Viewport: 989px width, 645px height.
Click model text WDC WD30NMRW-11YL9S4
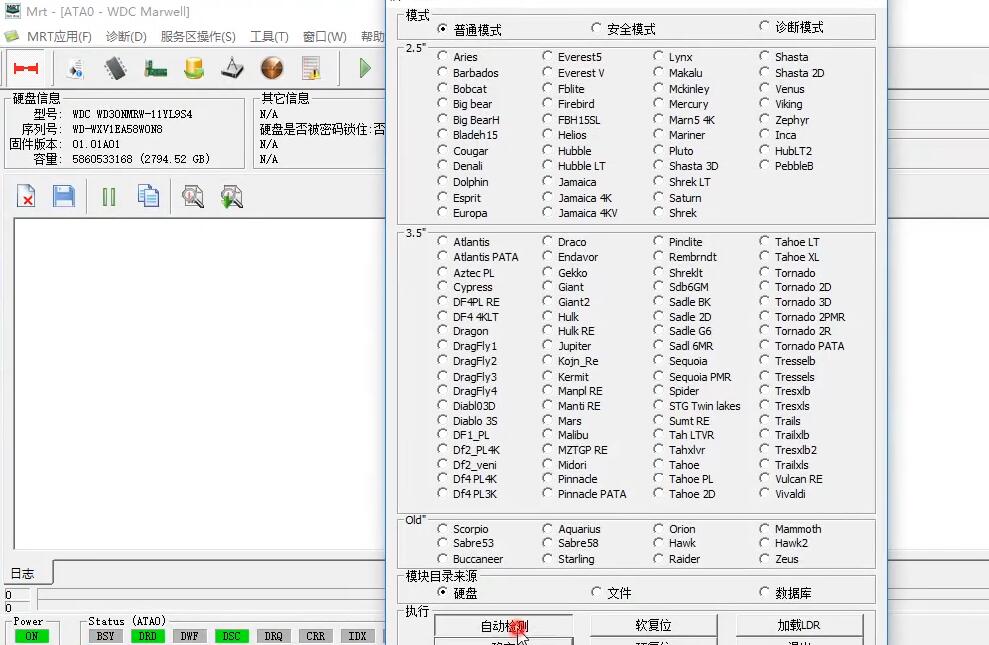[x=132, y=114]
